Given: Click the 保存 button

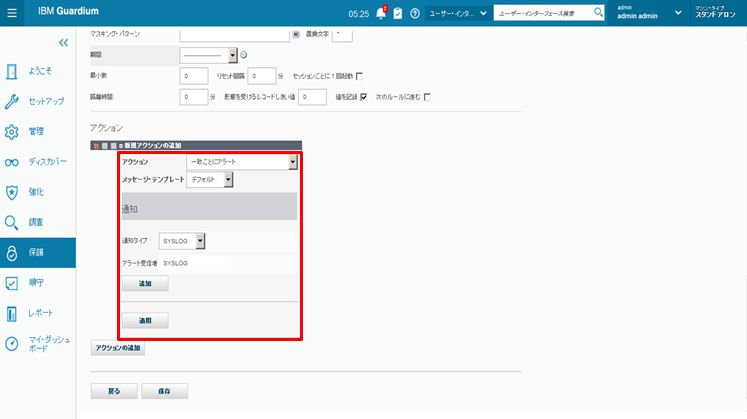Looking at the screenshot, I should click(x=164, y=391).
